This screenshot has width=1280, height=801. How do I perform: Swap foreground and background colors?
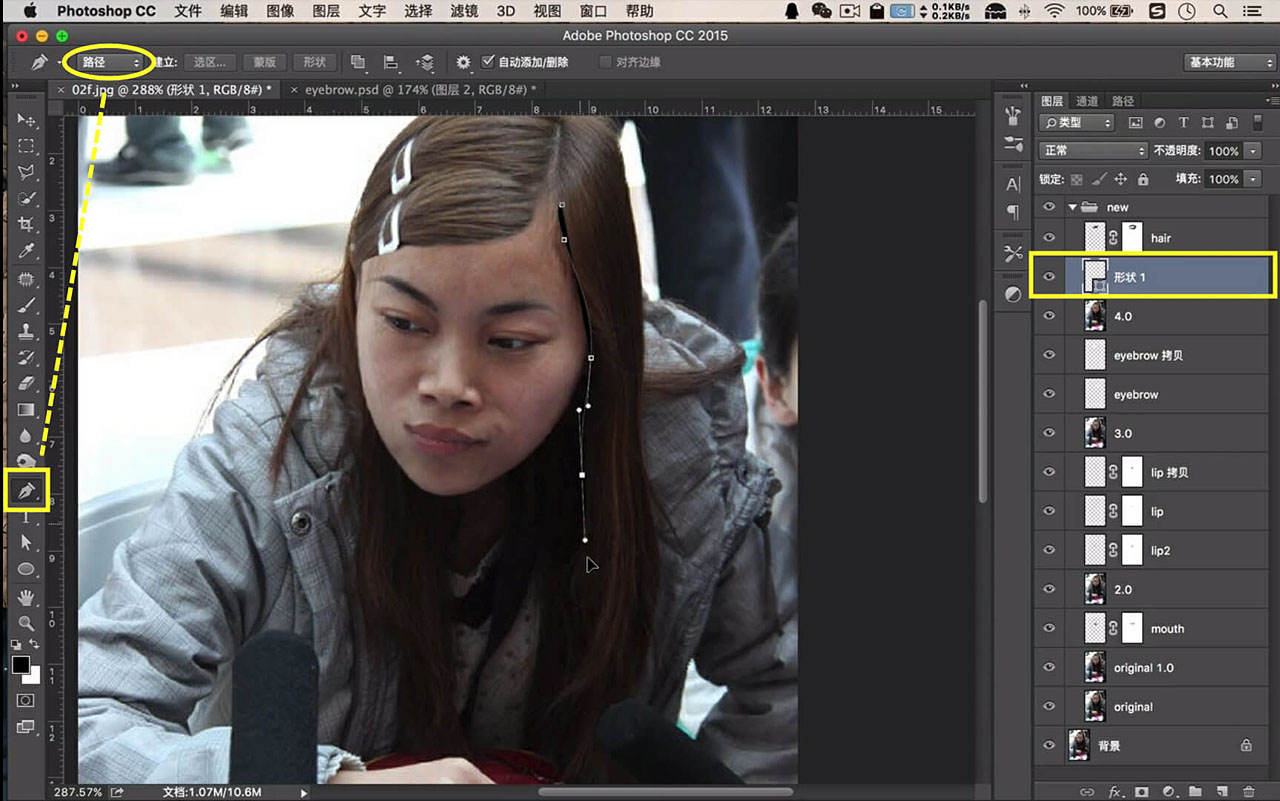click(35, 645)
